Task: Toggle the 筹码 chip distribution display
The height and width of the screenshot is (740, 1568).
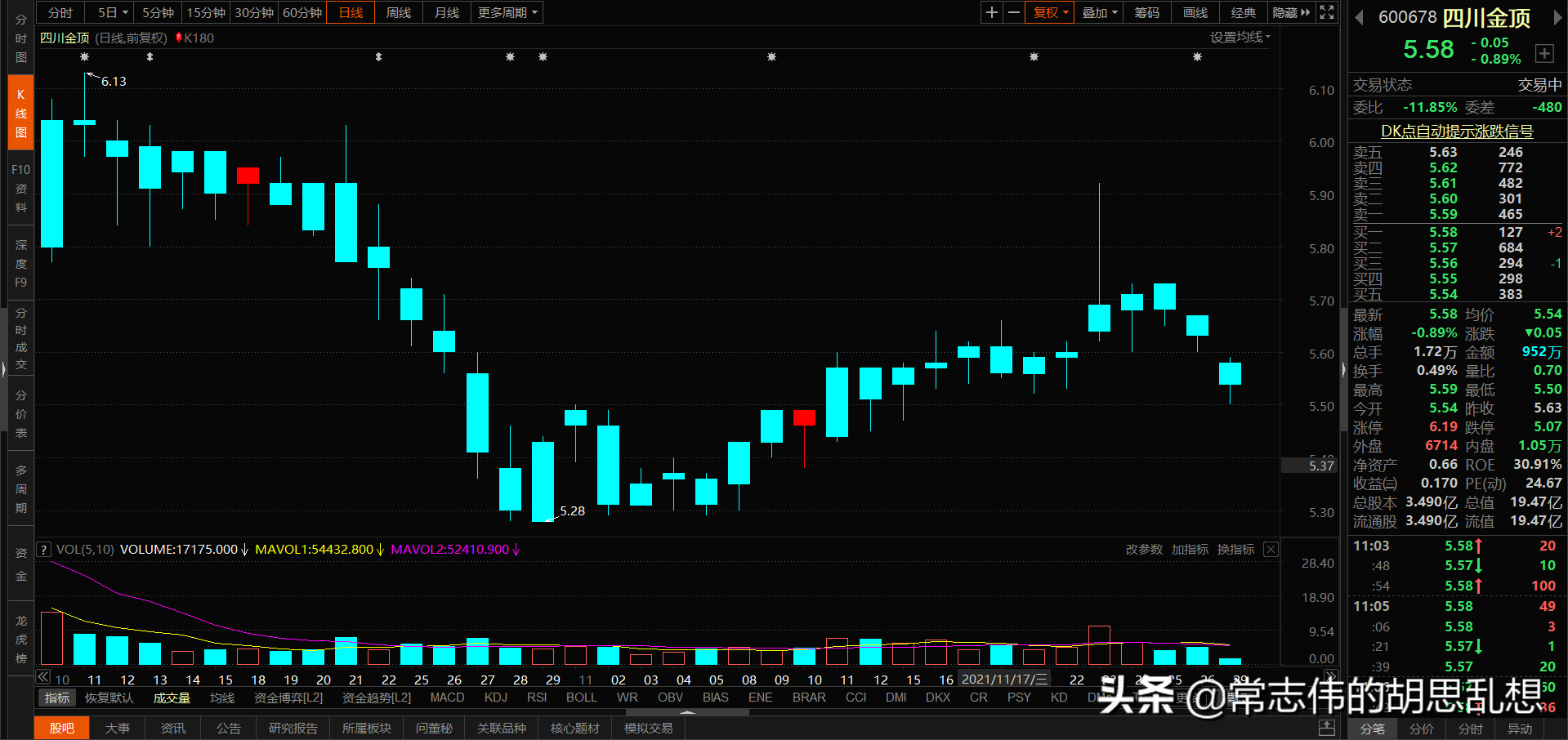Action: coord(1146,12)
